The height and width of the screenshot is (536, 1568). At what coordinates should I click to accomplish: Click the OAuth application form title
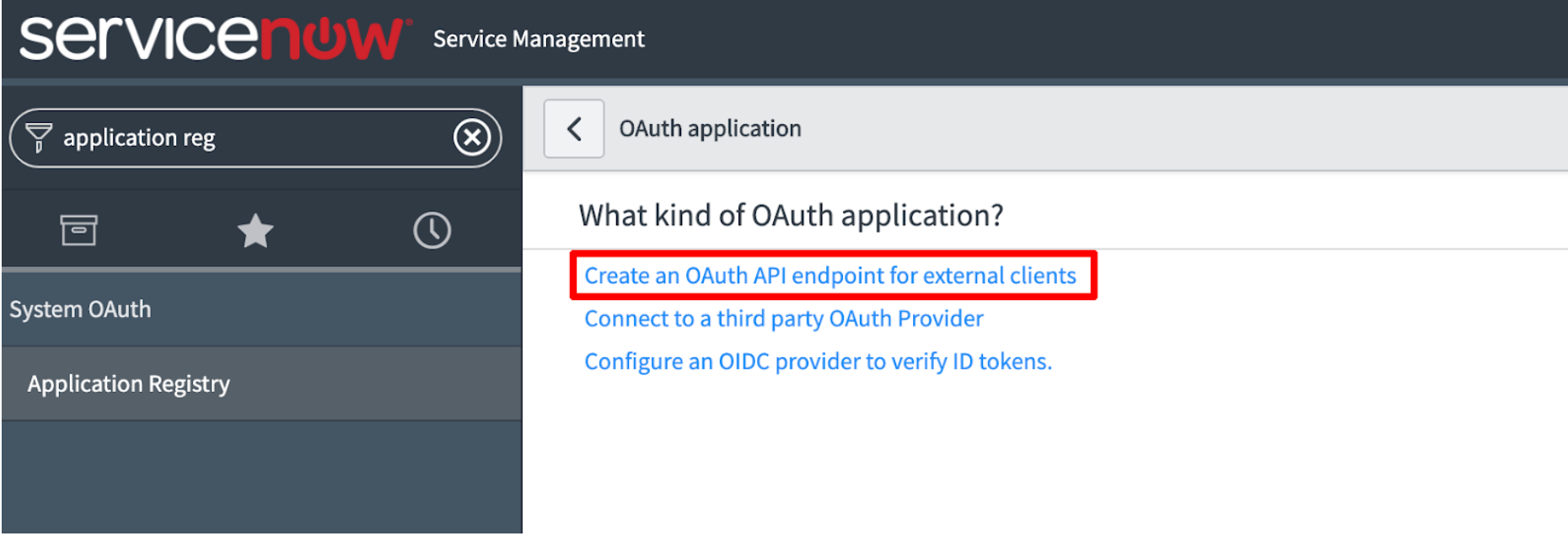click(710, 129)
